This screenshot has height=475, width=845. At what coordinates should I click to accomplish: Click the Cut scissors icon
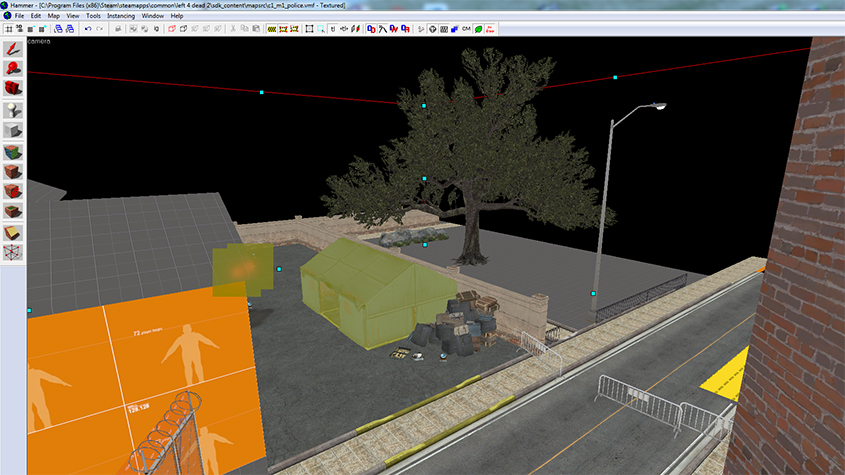[232, 29]
